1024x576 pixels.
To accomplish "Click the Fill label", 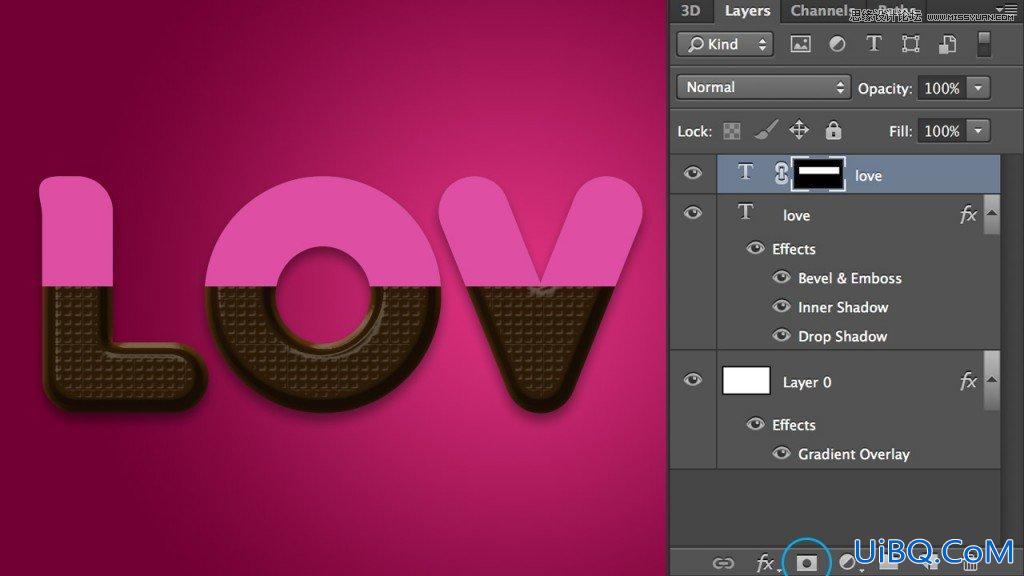I will [900, 131].
